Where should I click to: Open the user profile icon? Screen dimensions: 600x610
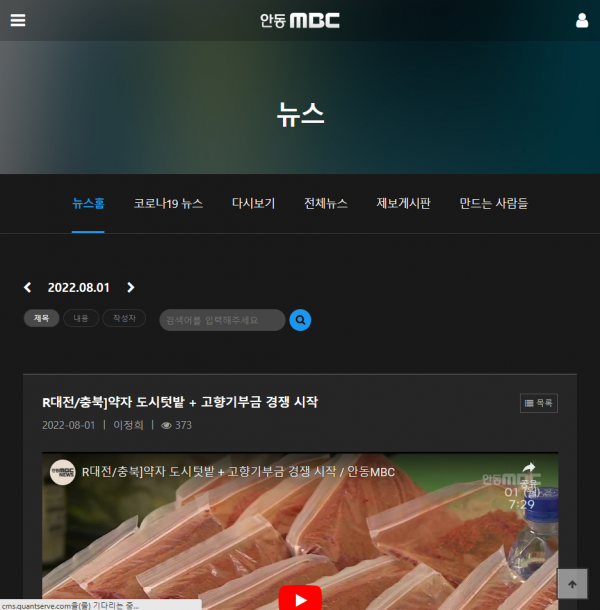[582, 20]
